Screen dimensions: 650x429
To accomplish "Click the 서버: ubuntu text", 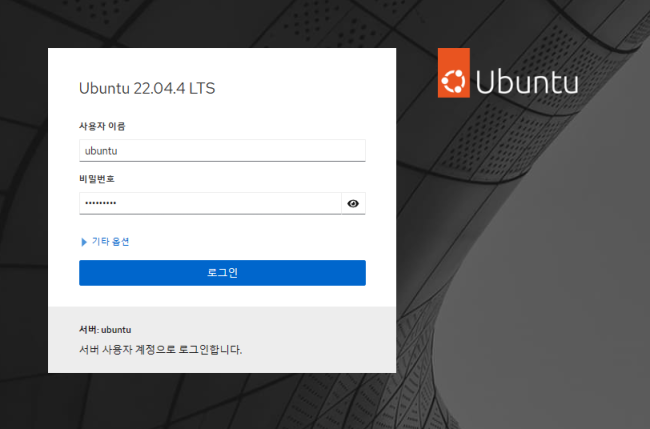I will (x=105, y=330).
